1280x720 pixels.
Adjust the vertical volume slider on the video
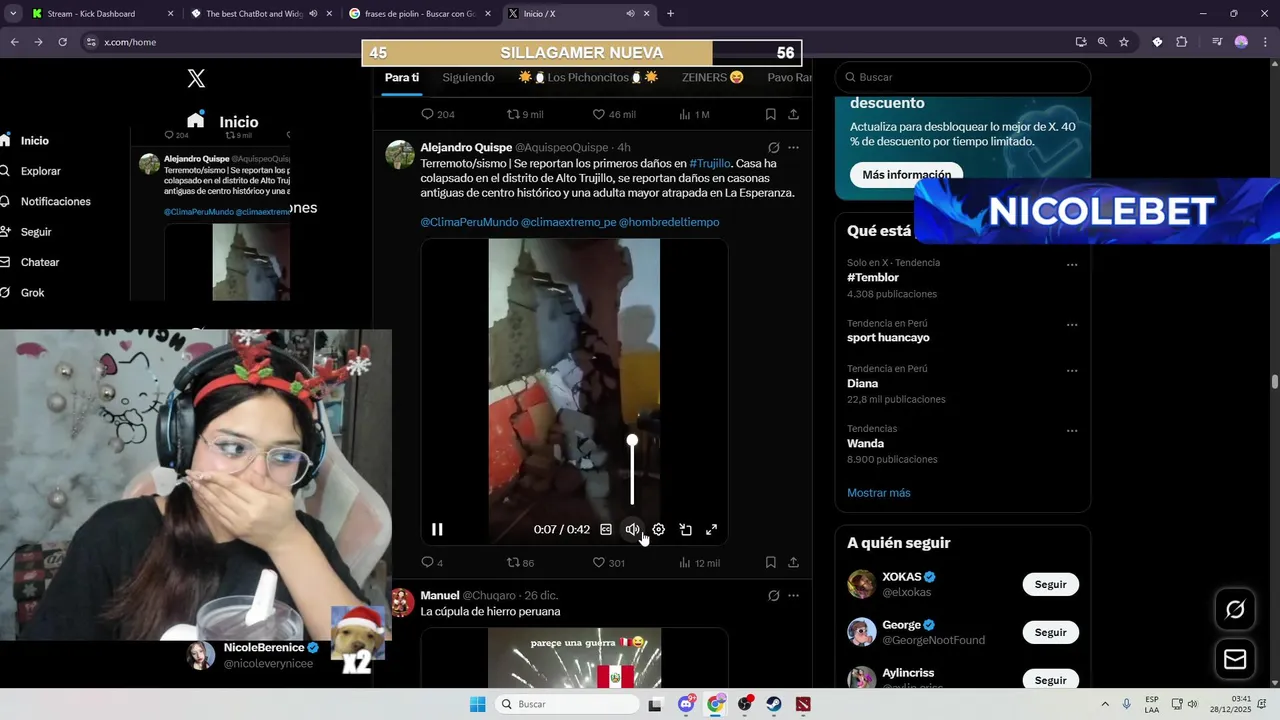point(632,470)
